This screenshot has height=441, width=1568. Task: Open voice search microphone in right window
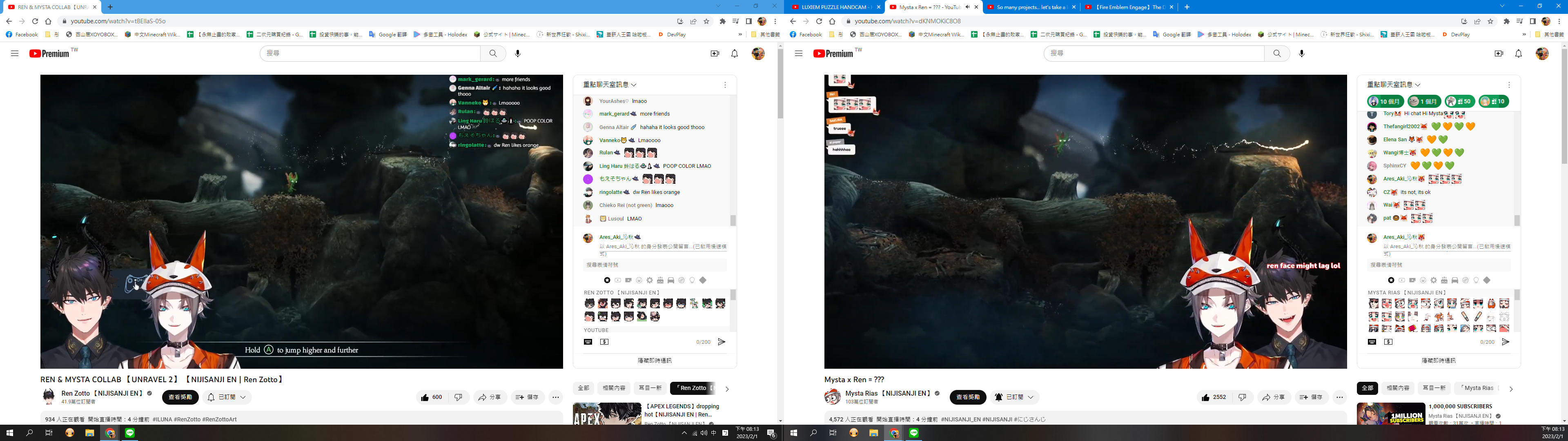(1302, 53)
